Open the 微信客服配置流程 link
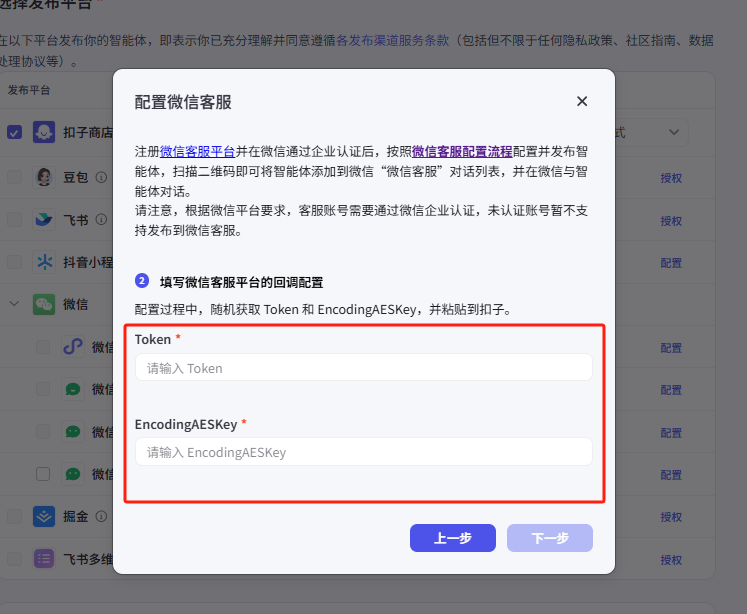747x614 pixels. tap(461, 152)
